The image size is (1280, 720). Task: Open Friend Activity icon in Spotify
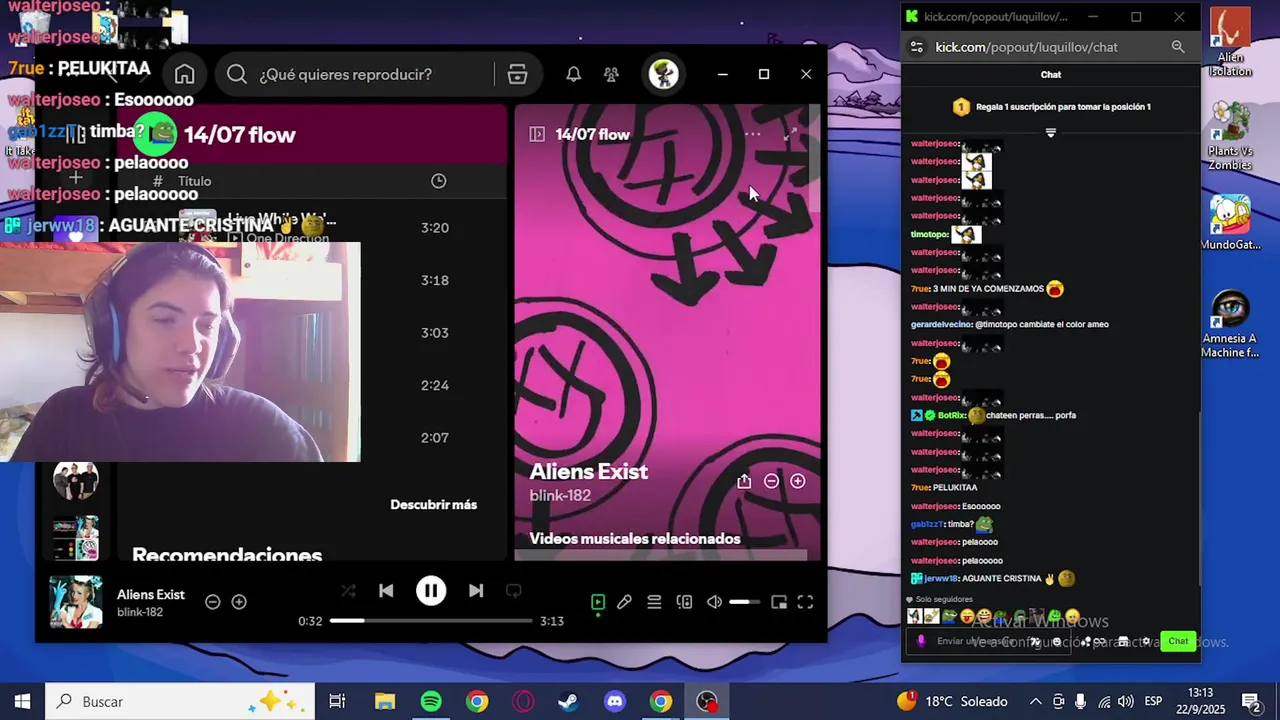(611, 74)
